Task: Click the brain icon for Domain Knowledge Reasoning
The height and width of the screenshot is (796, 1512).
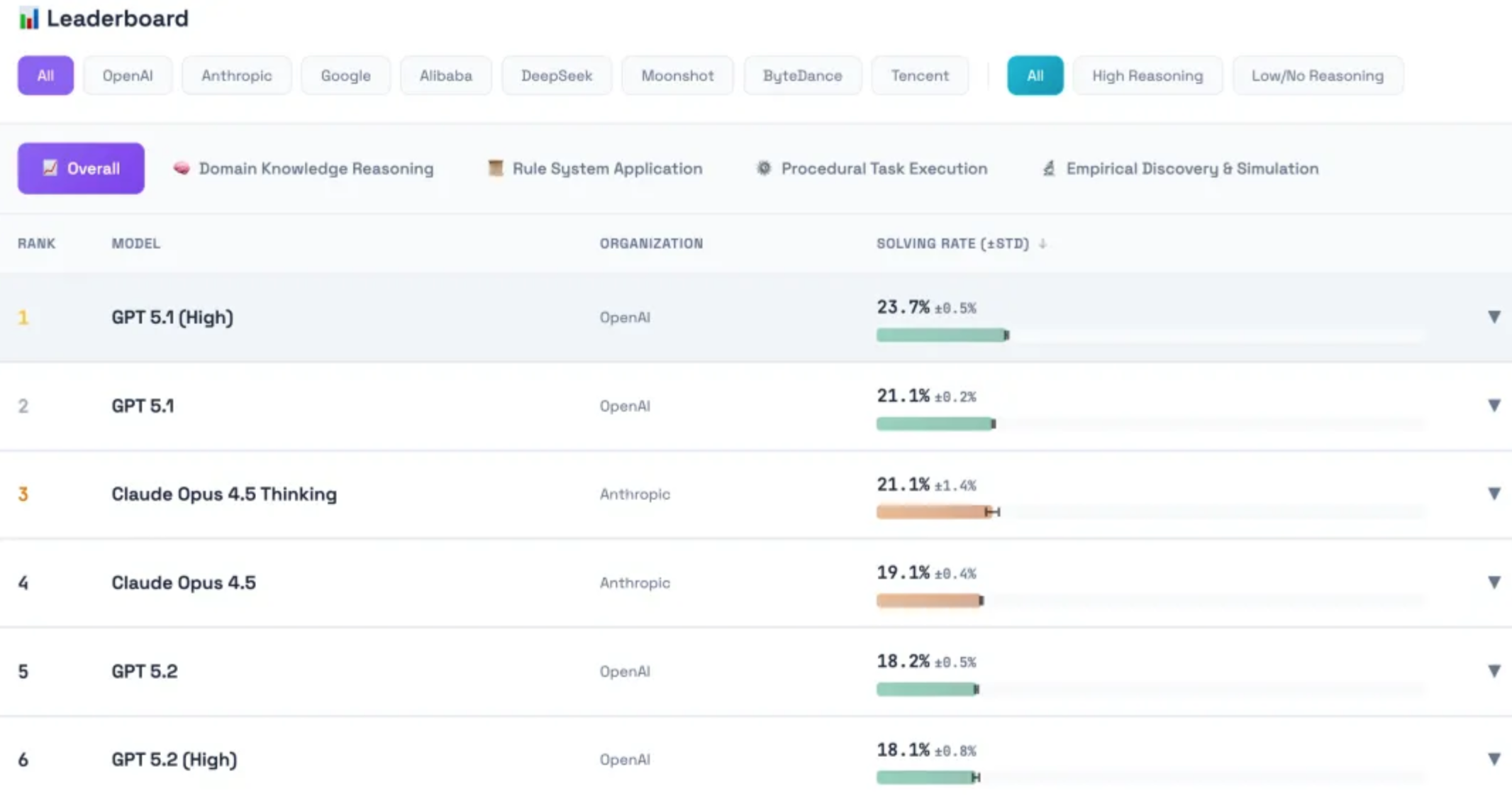Action: pyautogui.click(x=182, y=168)
